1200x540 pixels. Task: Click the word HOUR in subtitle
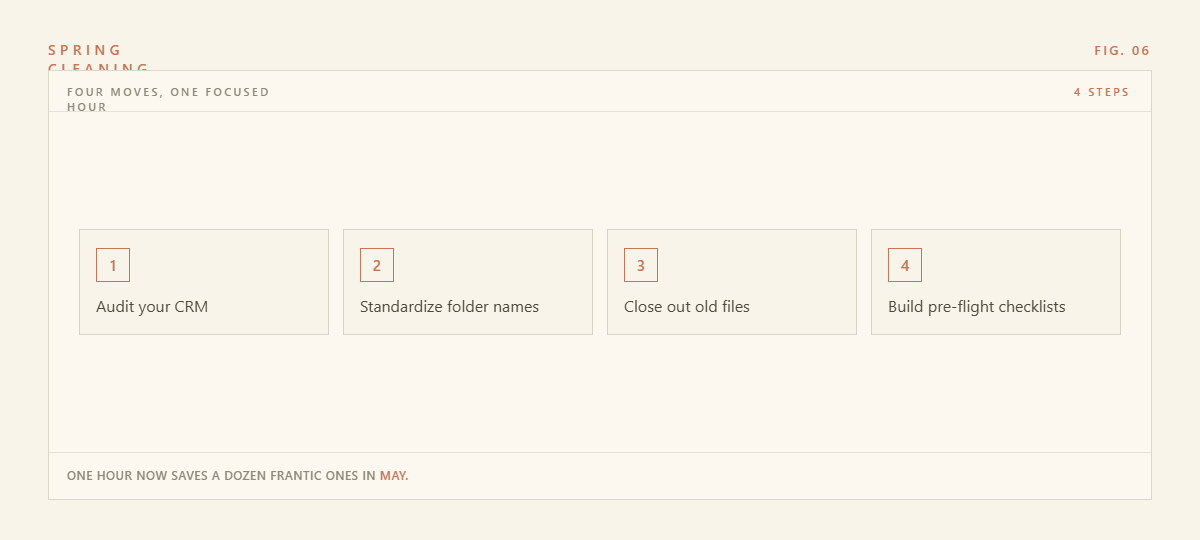point(87,107)
